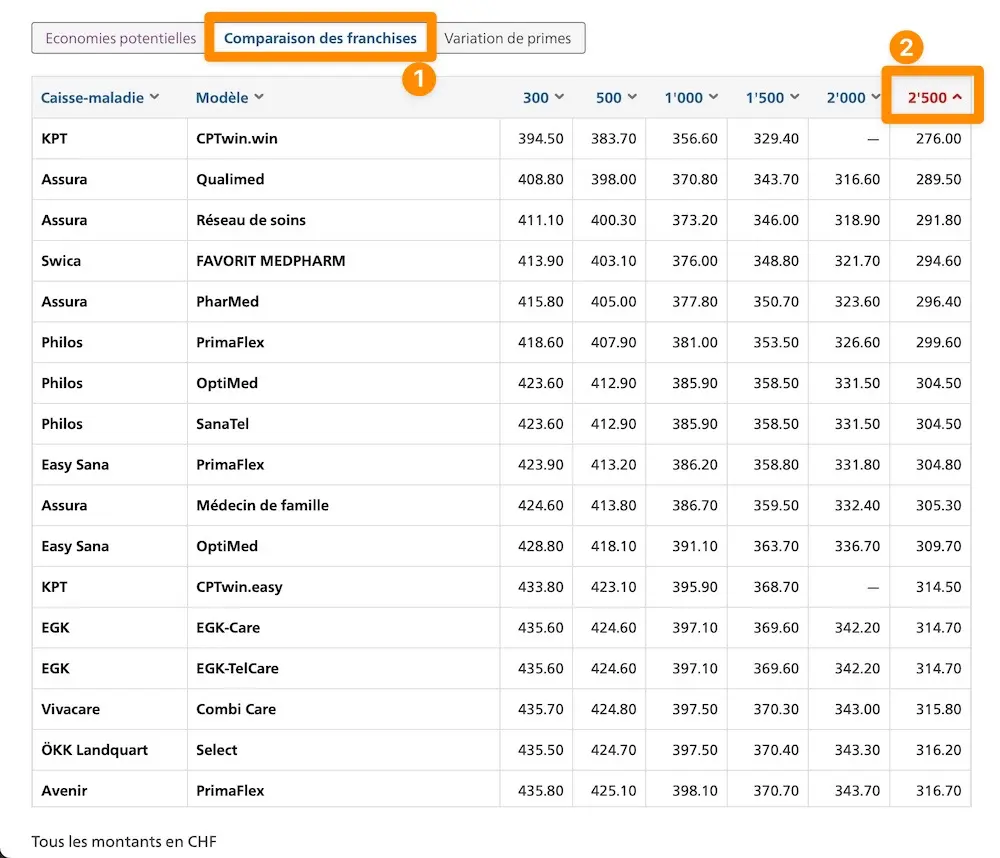The width and height of the screenshot is (1000, 858).
Task: Sort by Caisse-maladie column header
Action: point(99,98)
